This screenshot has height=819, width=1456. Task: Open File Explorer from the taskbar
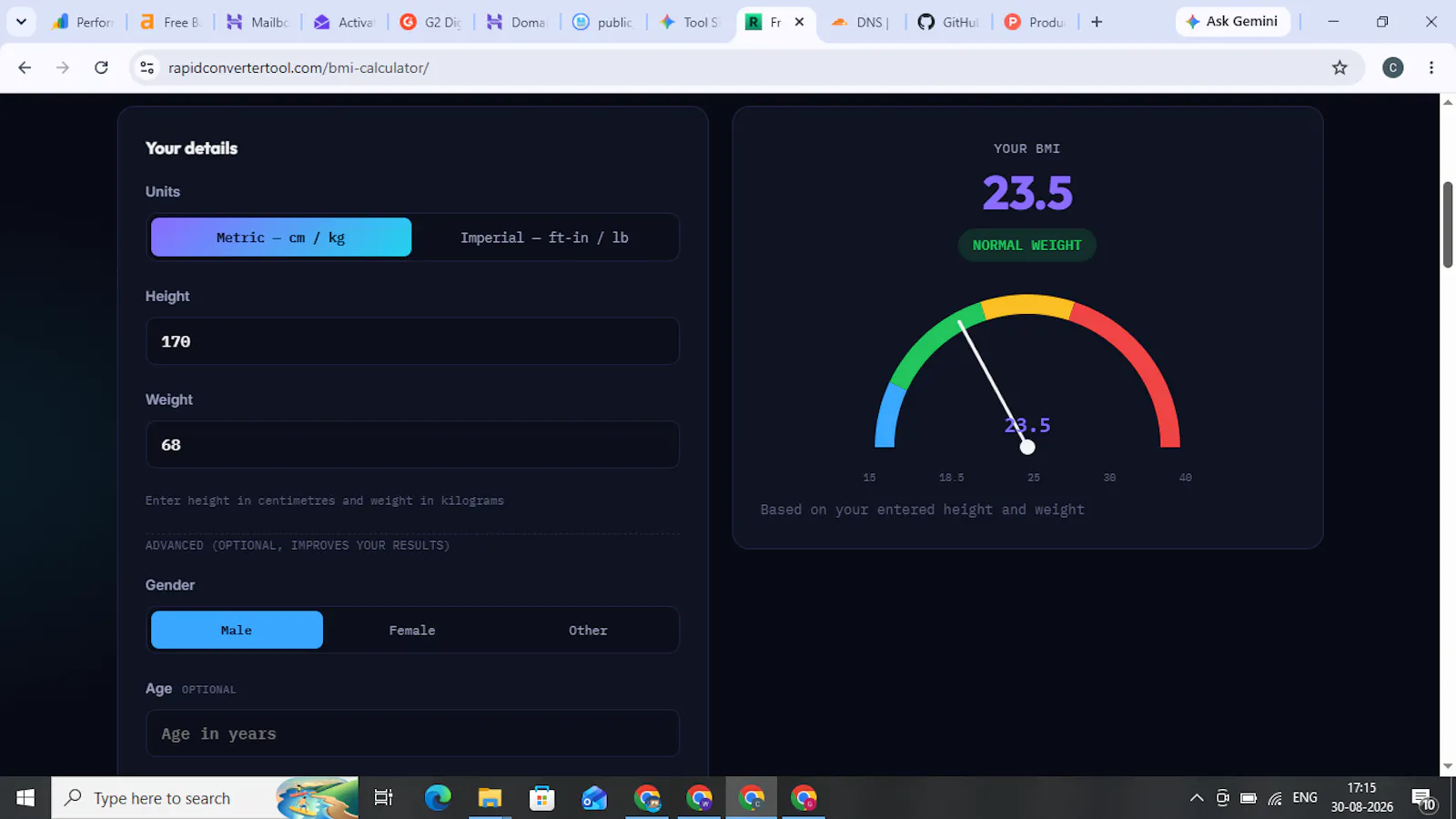(x=490, y=798)
